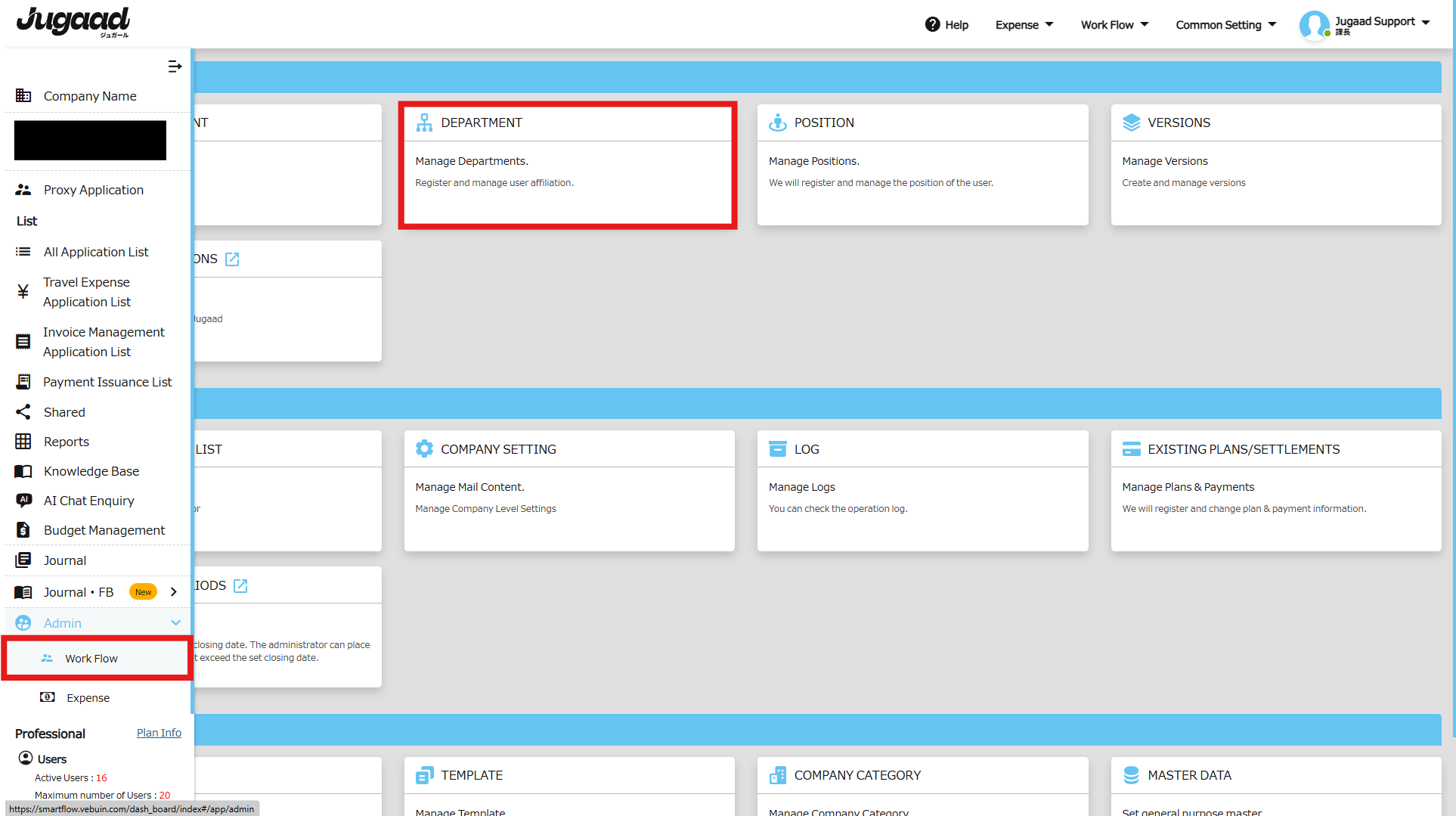Screen dimensions: 1456x816
Task: Collapse the sidebar with the arrow icon
Action: [x=175, y=67]
